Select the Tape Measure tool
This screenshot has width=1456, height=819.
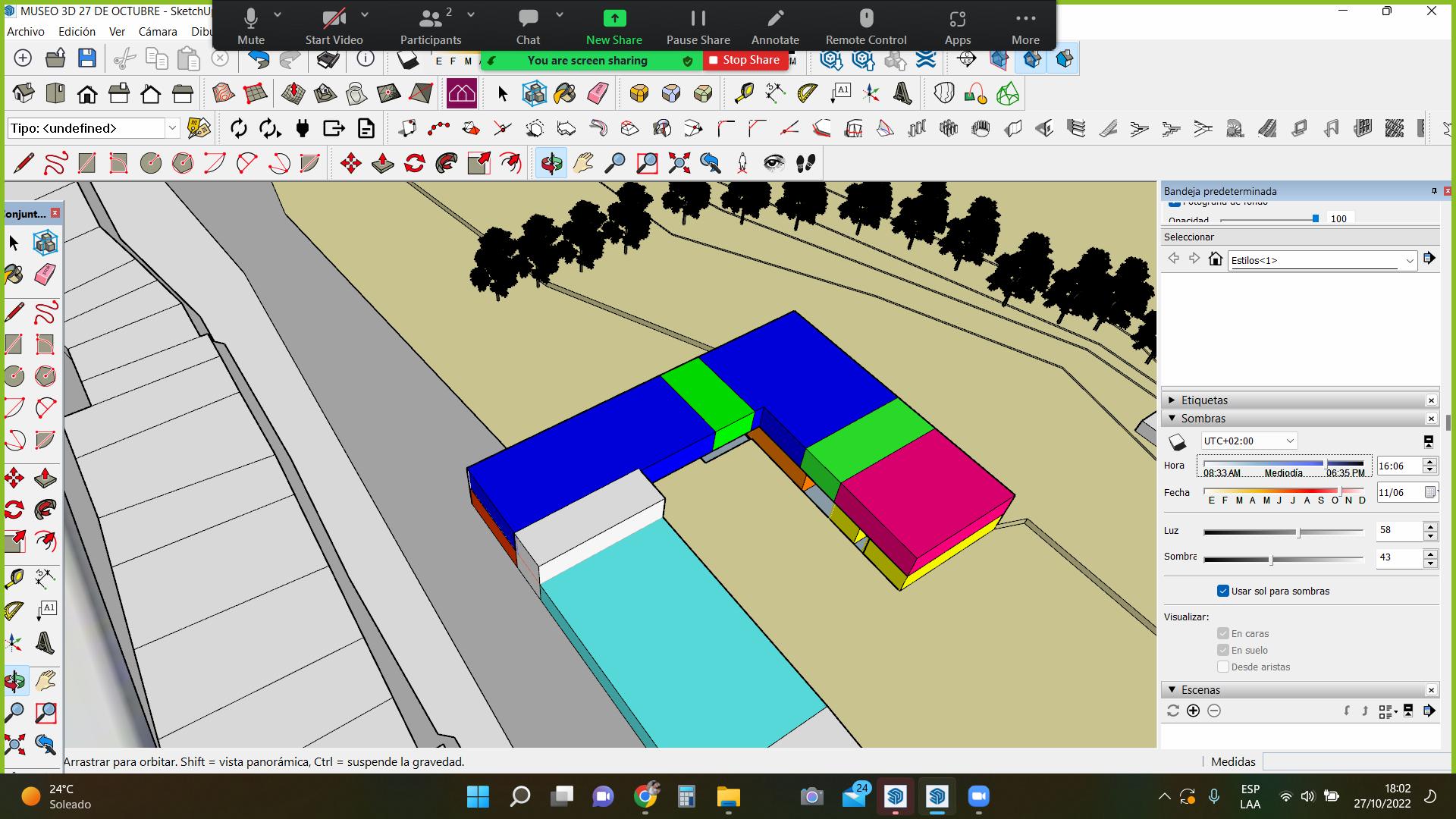(744, 93)
